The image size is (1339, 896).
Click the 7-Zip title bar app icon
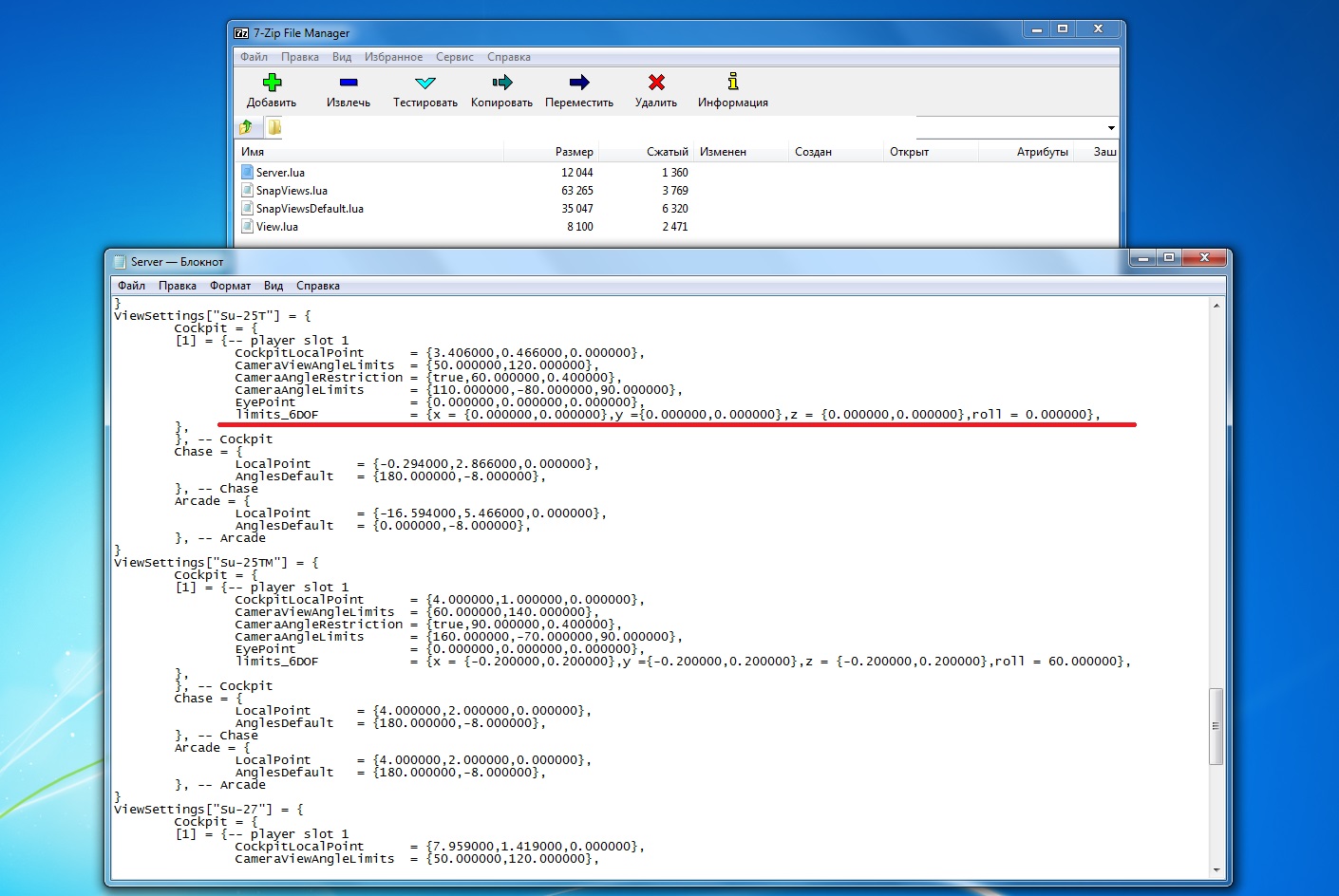tap(241, 32)
